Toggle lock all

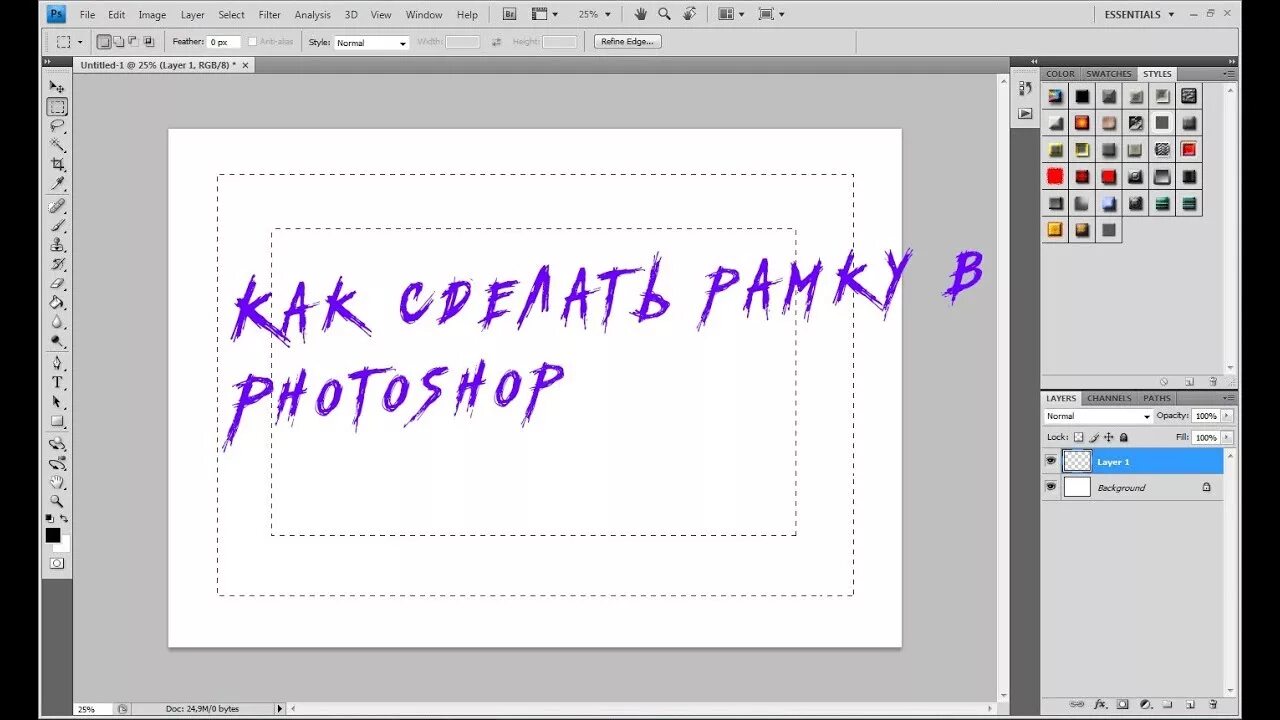(1124, 437)
